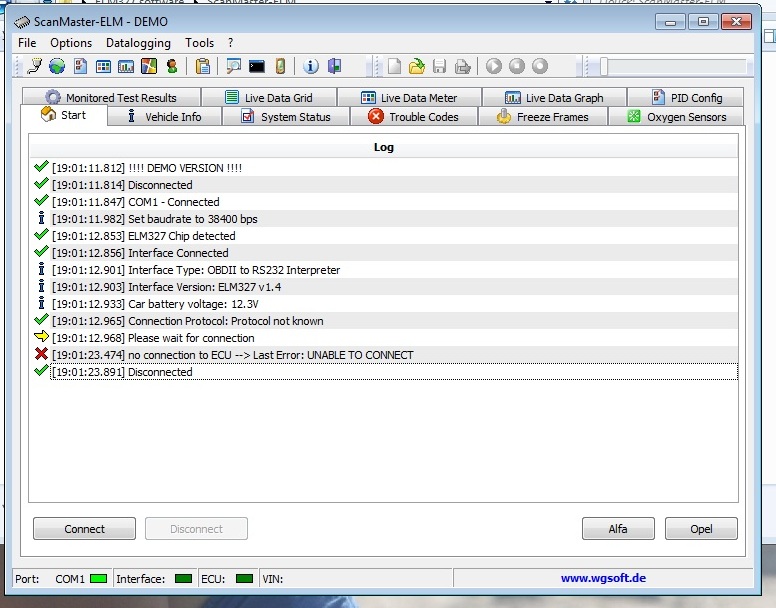
Task: Open the Datalogging menu
Action: [x=138, y=43]
